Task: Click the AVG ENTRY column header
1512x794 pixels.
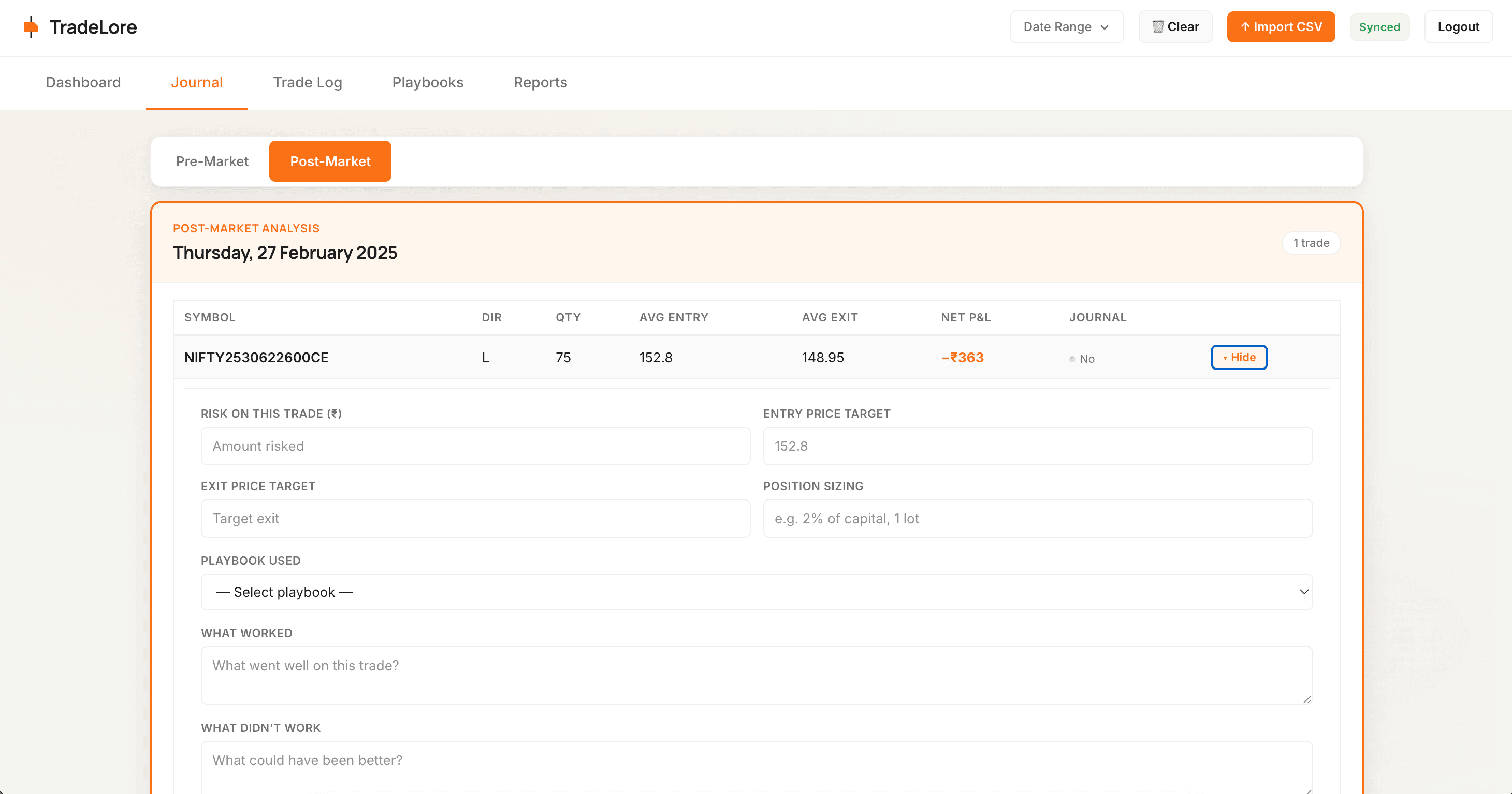Action: (x=674, y=317)
